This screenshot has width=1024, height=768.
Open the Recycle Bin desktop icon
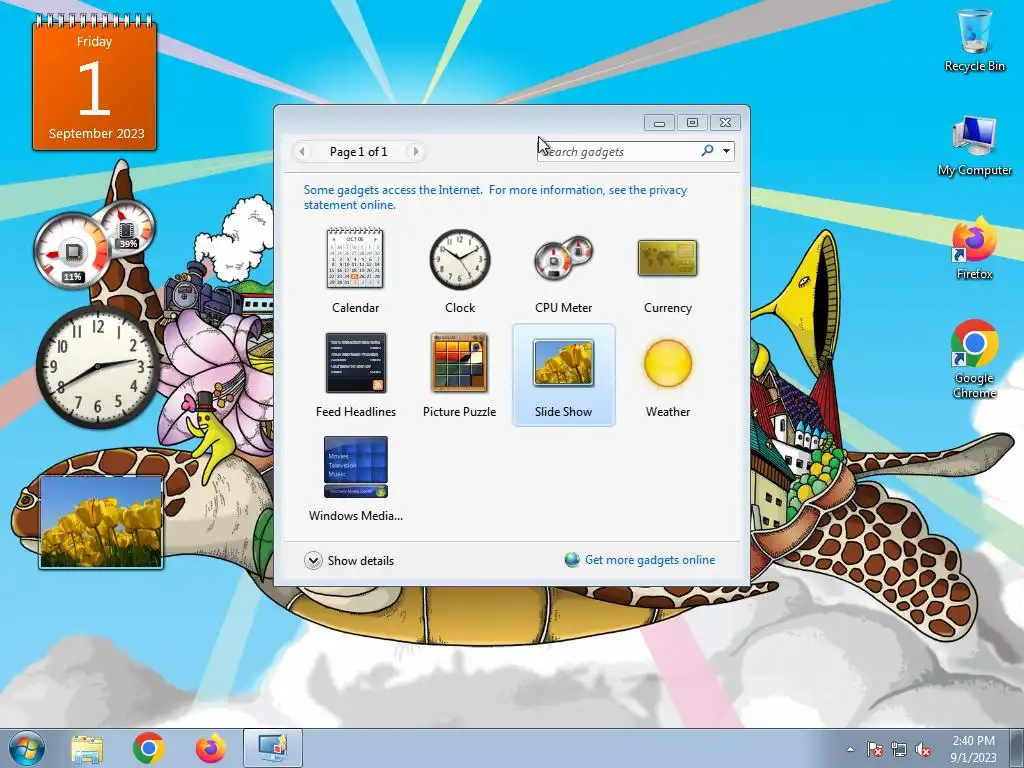[974, 40]
